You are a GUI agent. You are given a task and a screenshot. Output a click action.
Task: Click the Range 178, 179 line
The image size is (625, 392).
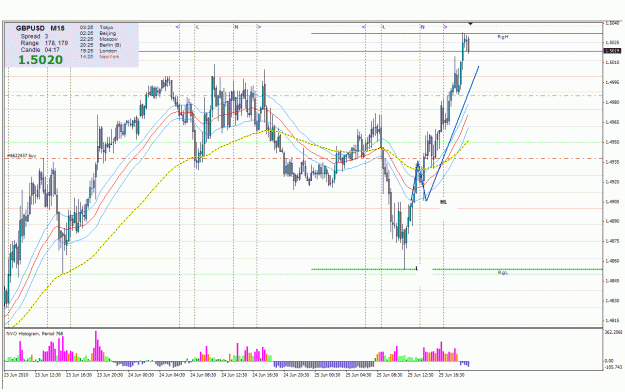(x=44, y=43)
